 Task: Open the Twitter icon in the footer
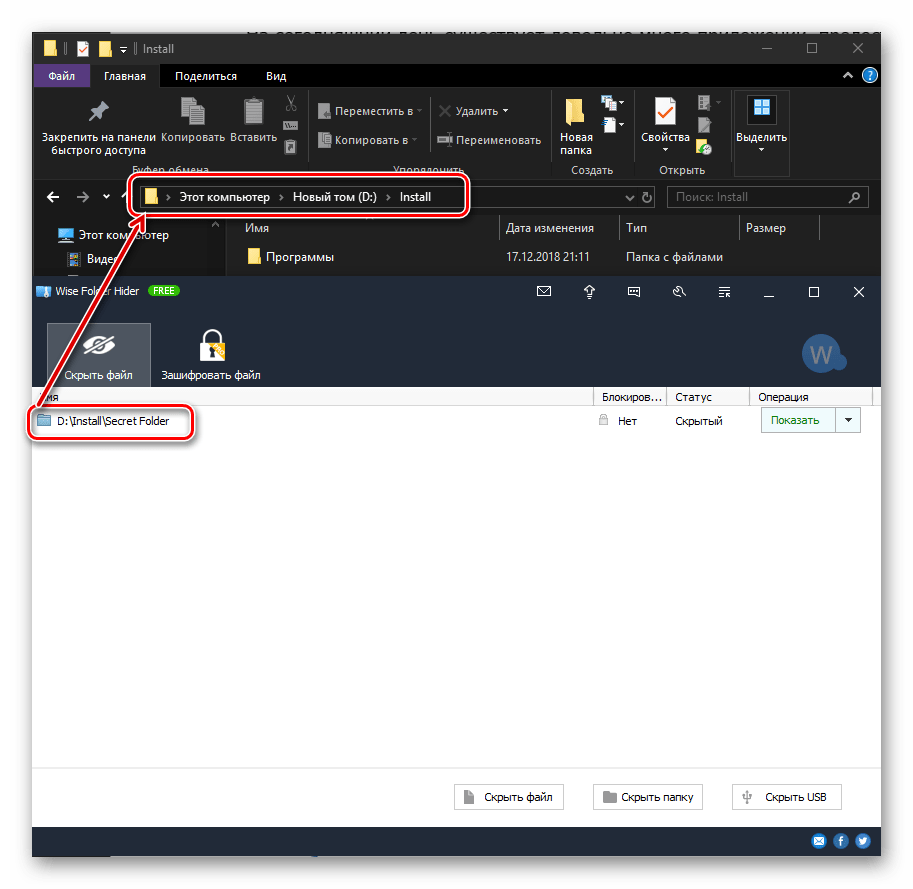click(x=862, y=841)
